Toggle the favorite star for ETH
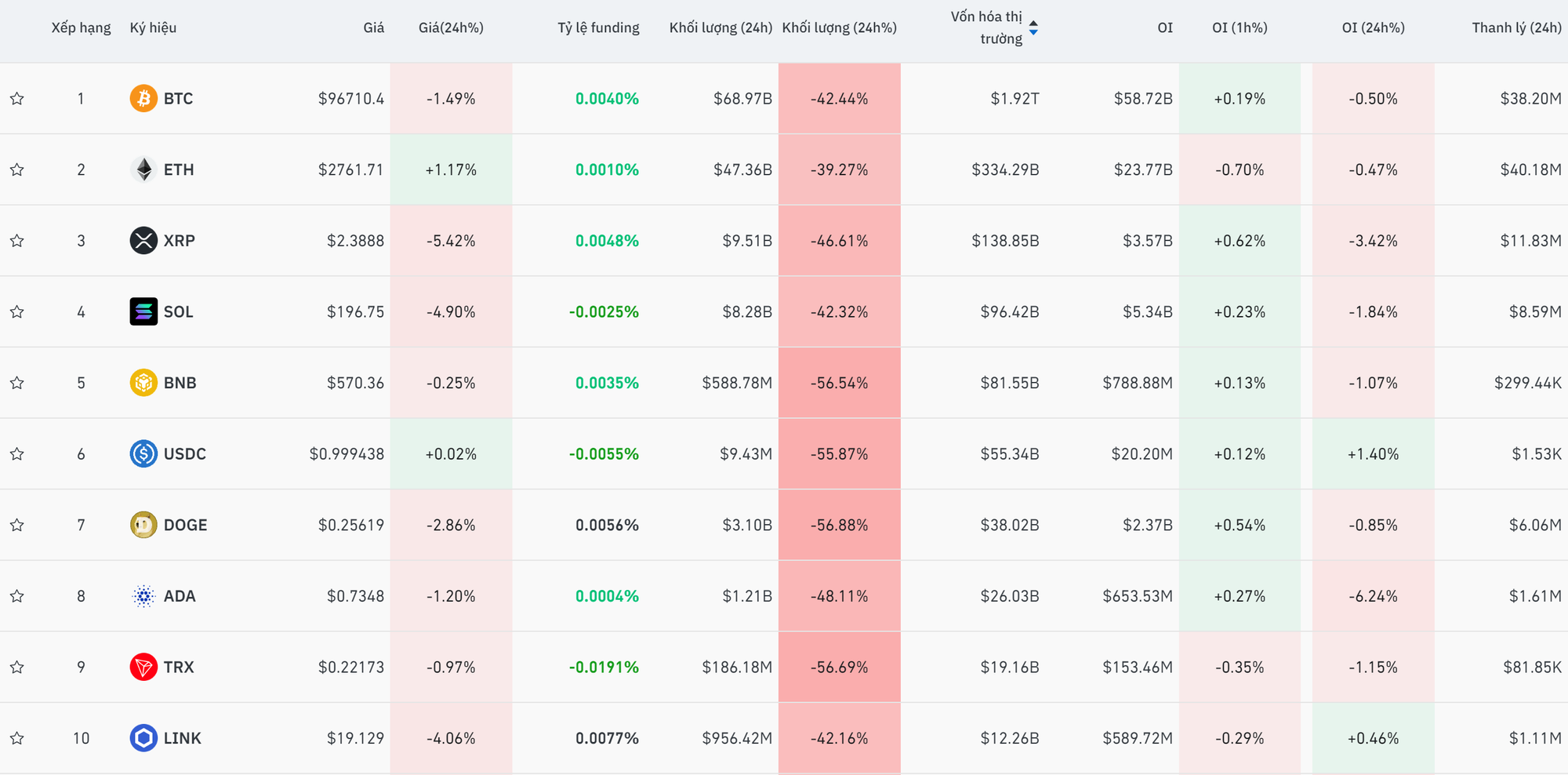Screen dimensions: 1568x775 [x=17, y=169]
